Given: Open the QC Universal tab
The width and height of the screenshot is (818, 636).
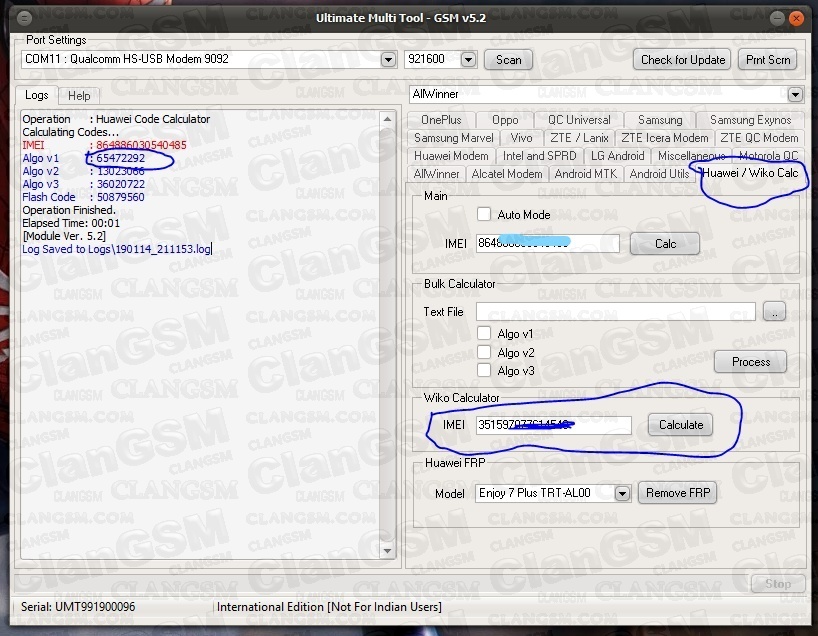Looking at the screenshot, I should 579,120.
